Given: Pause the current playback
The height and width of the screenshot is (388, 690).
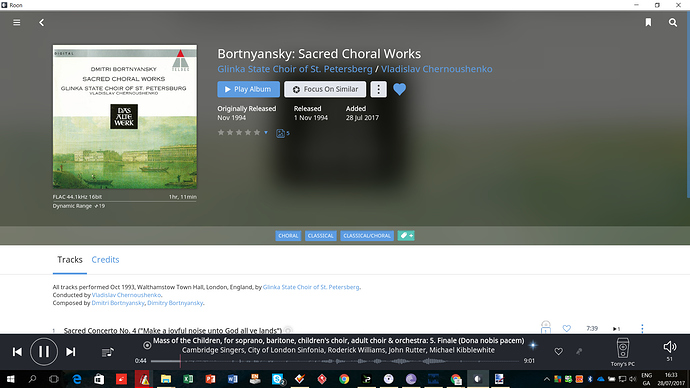Looking at the screenshot, I should click(44, 351).
